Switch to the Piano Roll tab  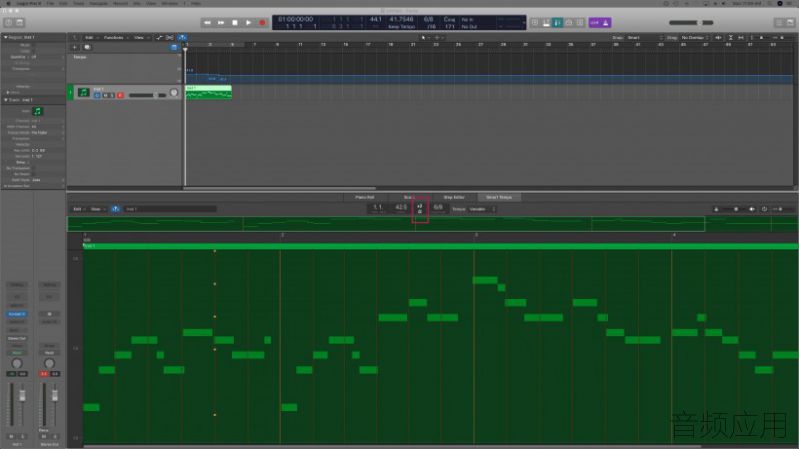coord(365,197)
